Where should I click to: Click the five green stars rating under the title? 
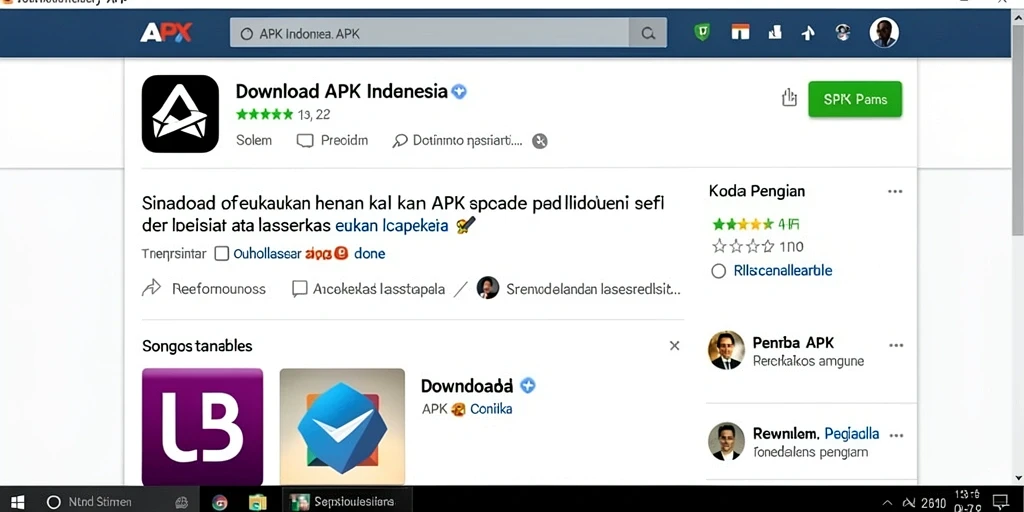click(264, 115)
